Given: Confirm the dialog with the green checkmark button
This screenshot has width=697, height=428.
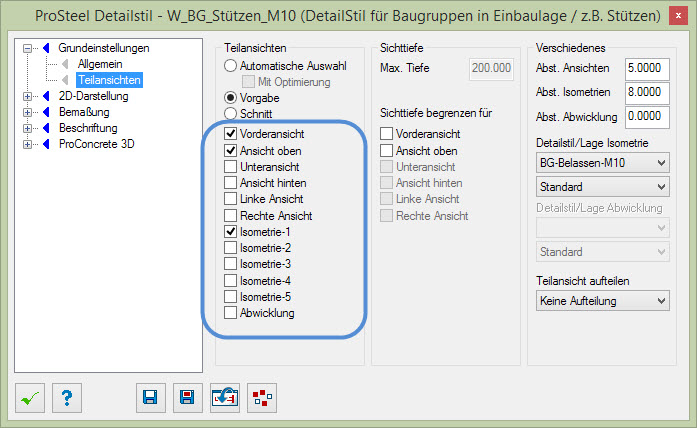Looking at the screenshot, I should (x=30, y=398).
